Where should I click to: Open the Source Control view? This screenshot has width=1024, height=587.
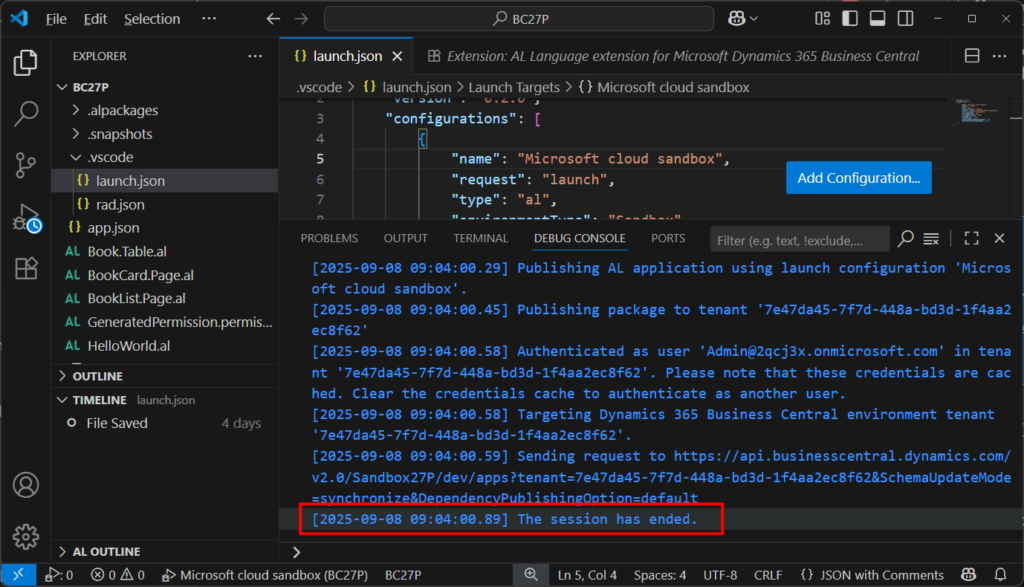26,165
